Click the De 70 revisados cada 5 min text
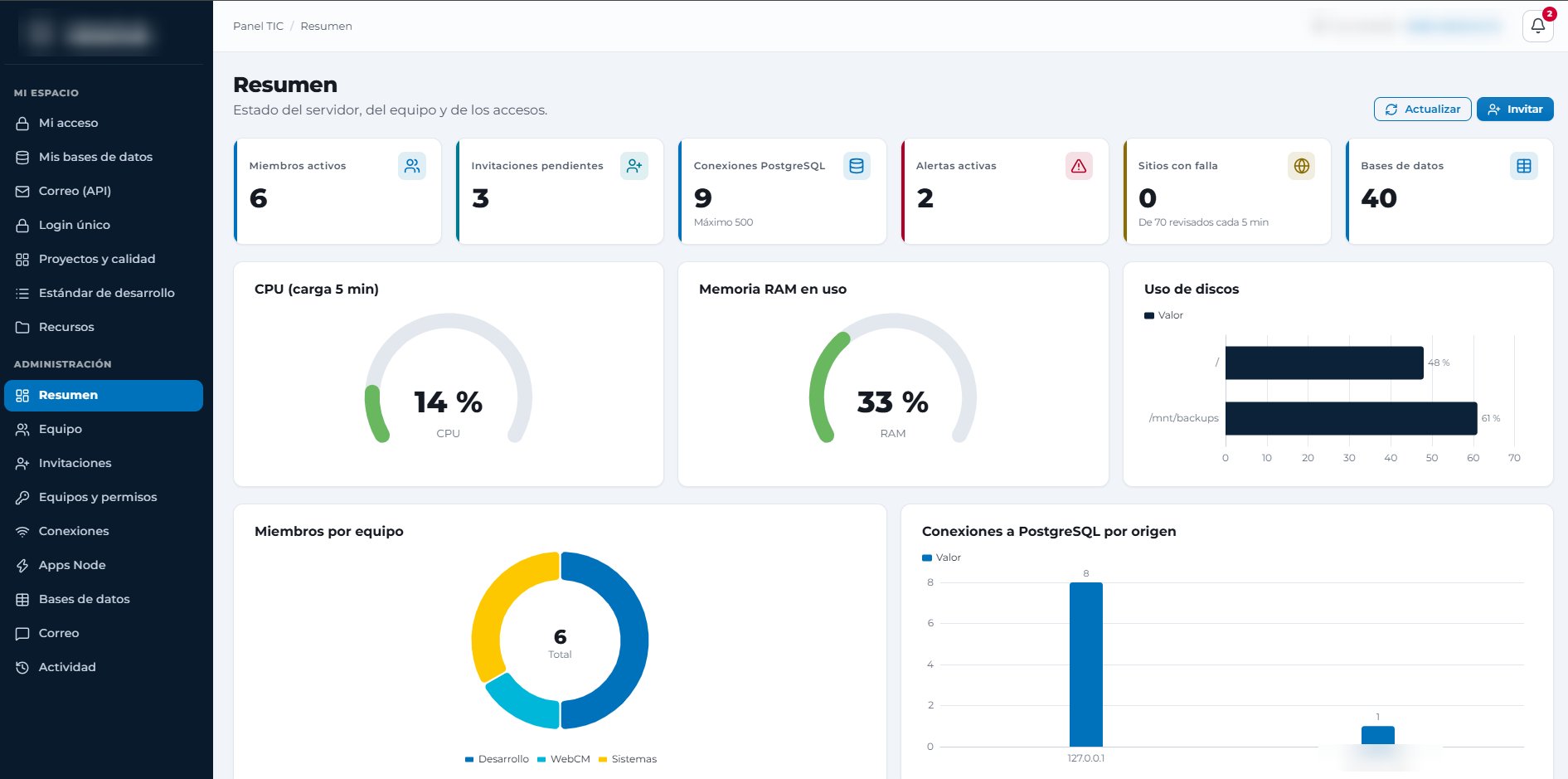Viewport: 1568px width, 779px height. (1203, 222)
